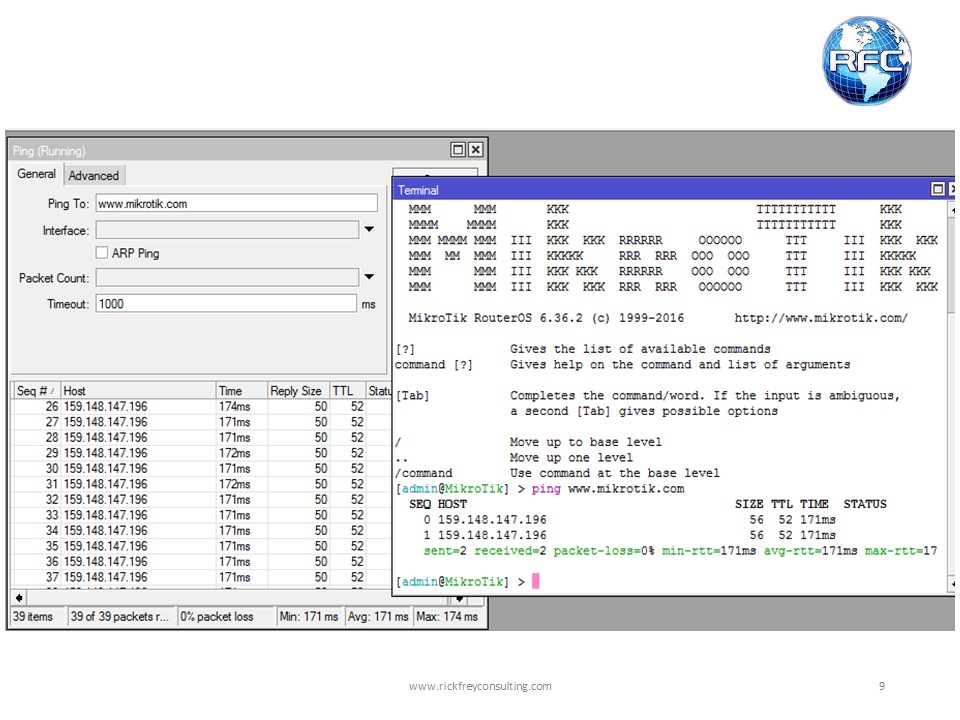This screenshot has height=720, width=960.
Task: Click the horizontal scroll left arrow
Action: tap(19, 598)
